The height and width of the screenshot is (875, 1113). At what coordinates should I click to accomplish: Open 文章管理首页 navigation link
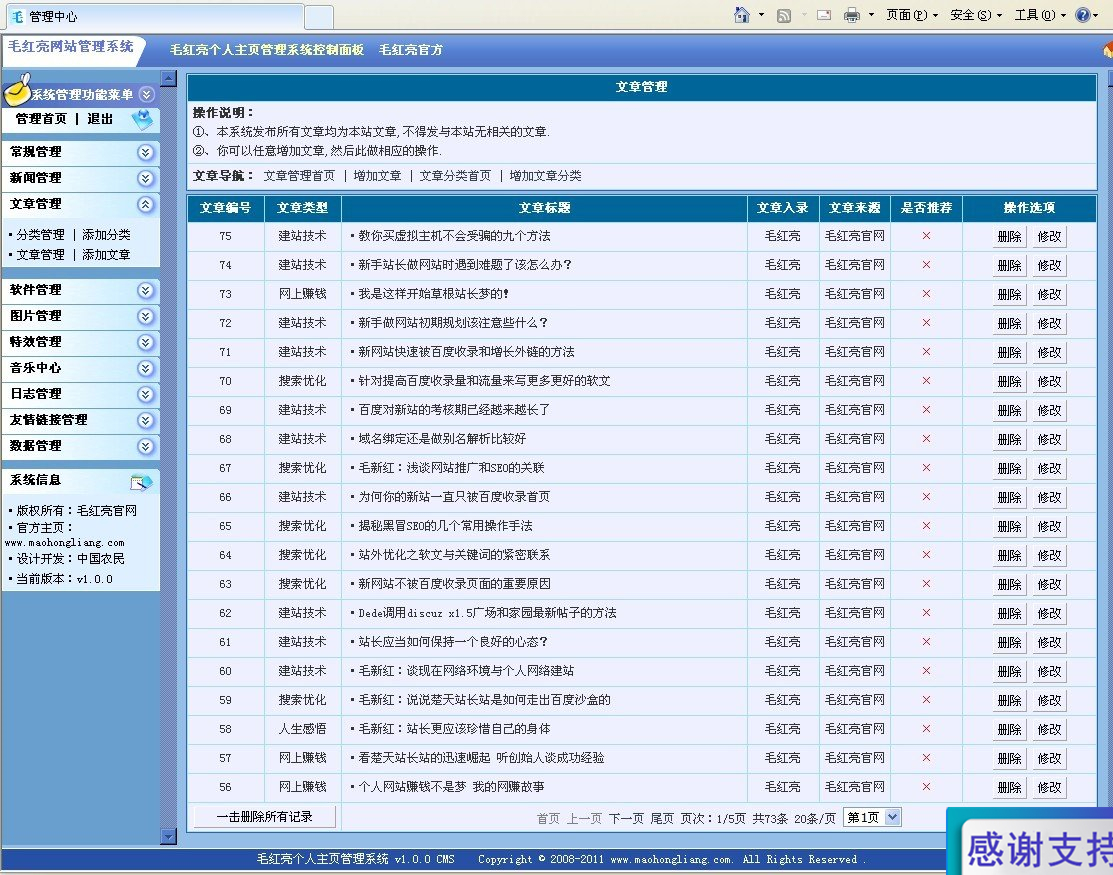coord(299,176)
